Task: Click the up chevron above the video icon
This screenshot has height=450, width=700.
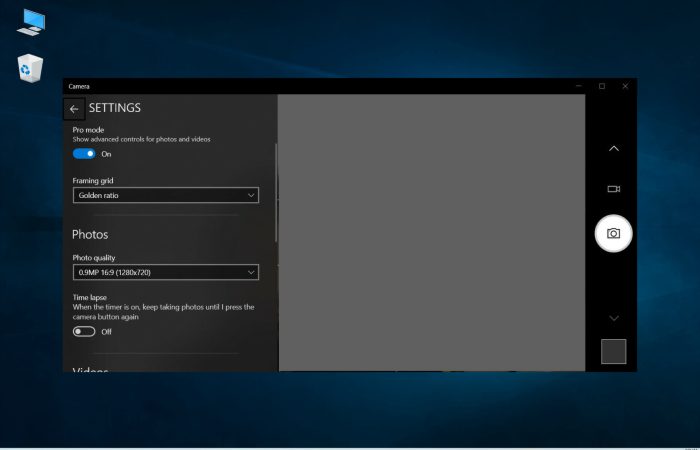Action: tap(614, 149)
